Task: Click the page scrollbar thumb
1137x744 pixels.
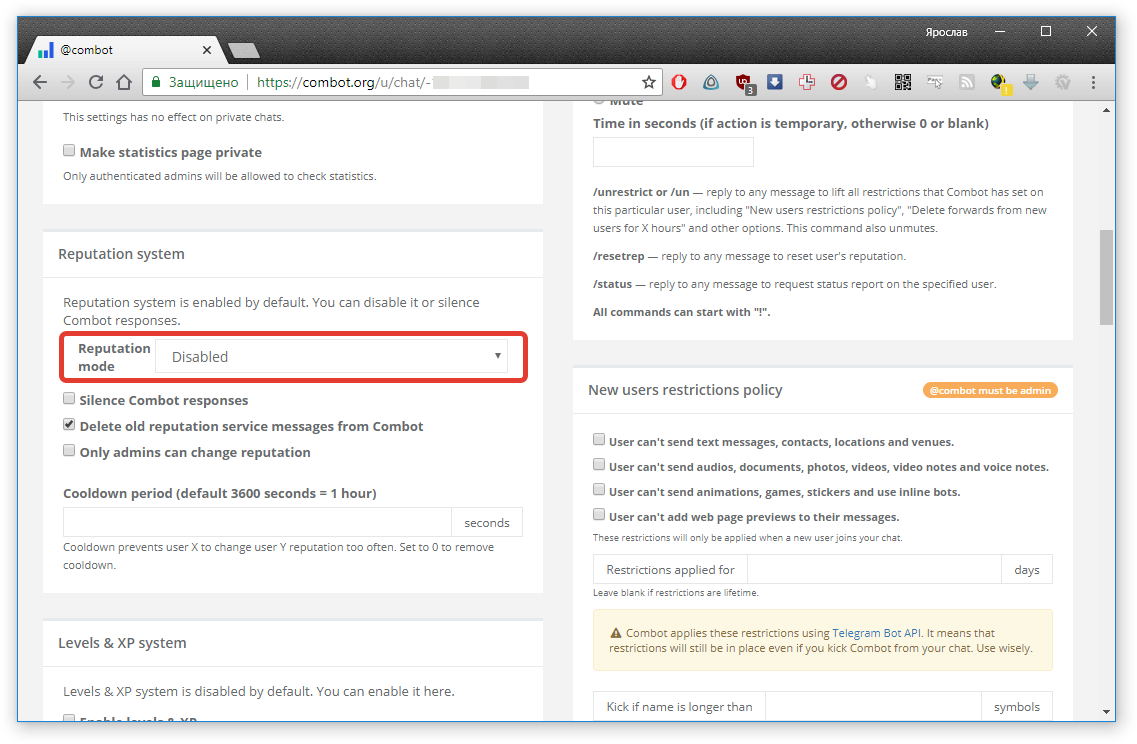Action: [1106, 277]
